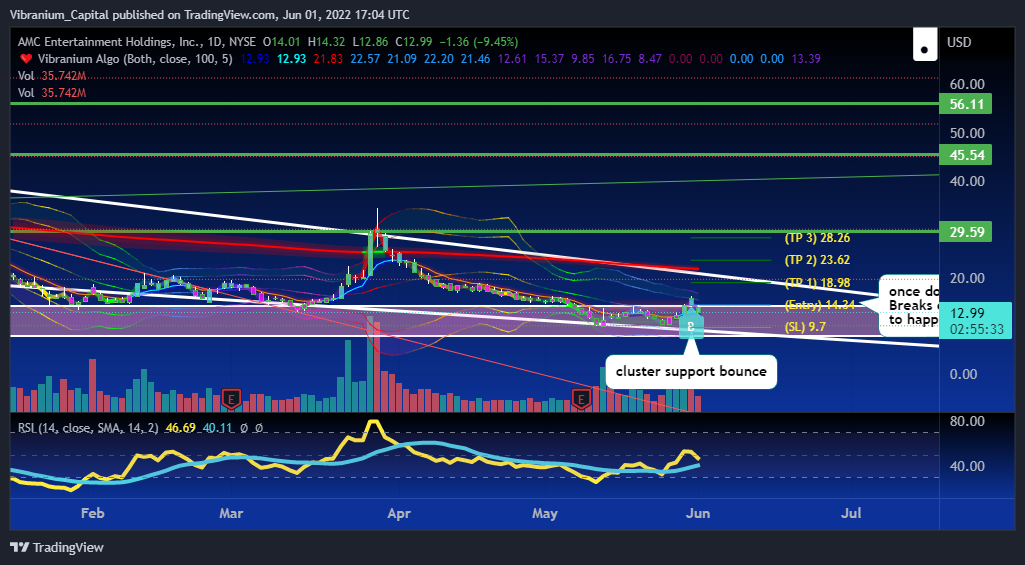Click the purple algo value 15.37
This screenshot has height=565, width=1025.
click(549, 59)
